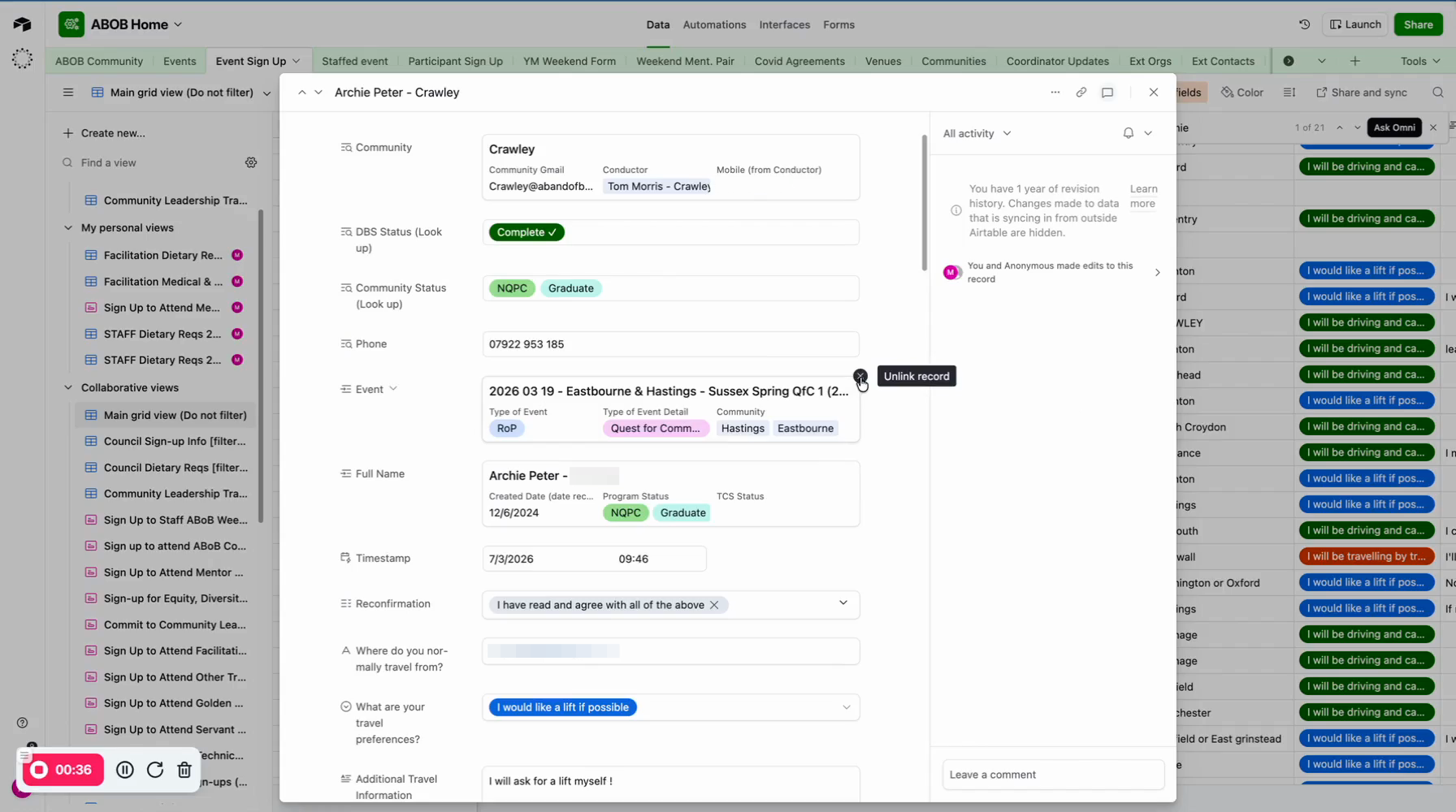Toggle the comments panel icon
This screenshot has height=812, width=1456.
pyautogui.click(x=1107, y=93)
